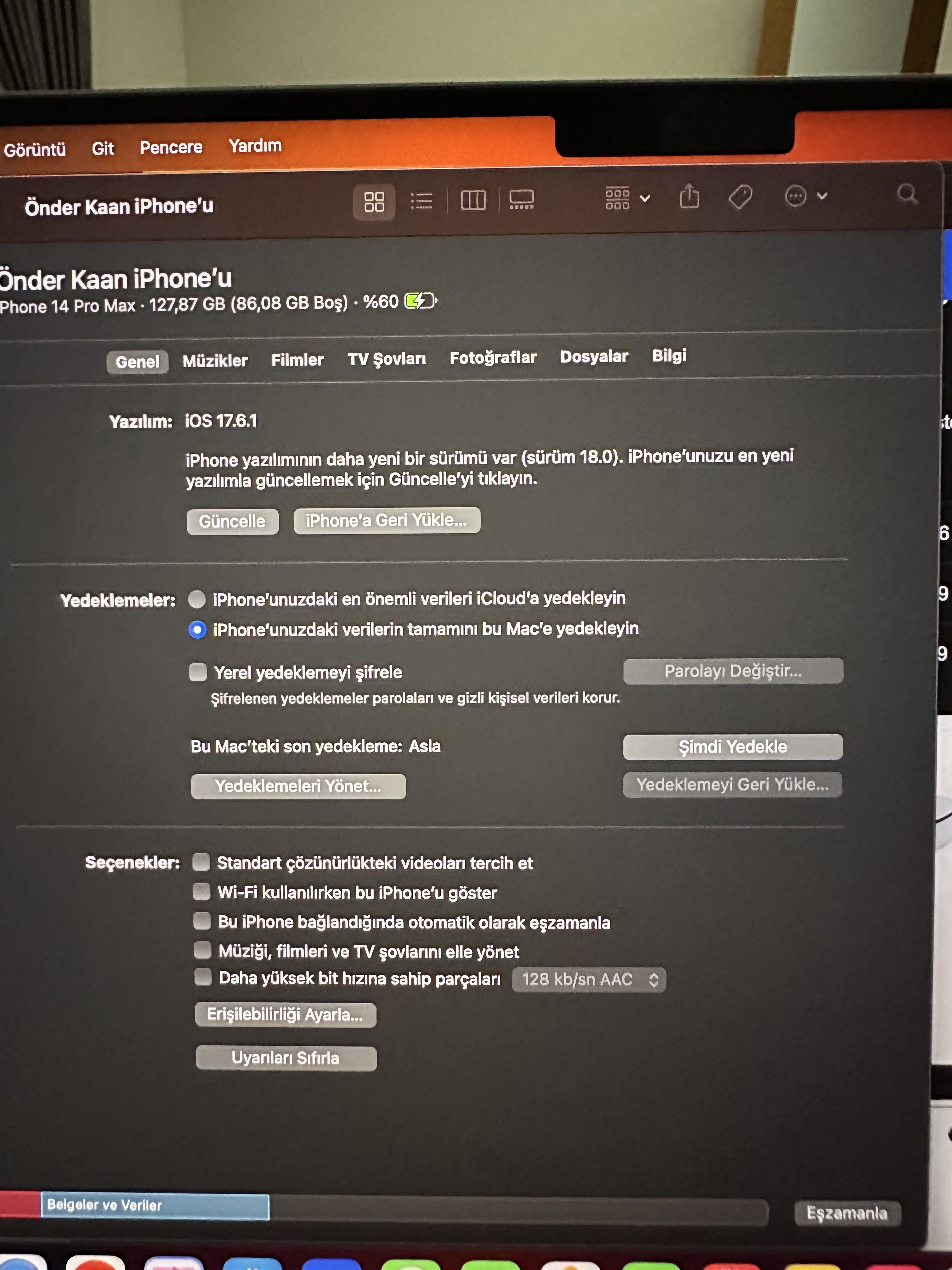Click the Tags toolbar icon
The width and height of the screenshot is (952, 1270).
pyautogui.click(x=740, y=196)
